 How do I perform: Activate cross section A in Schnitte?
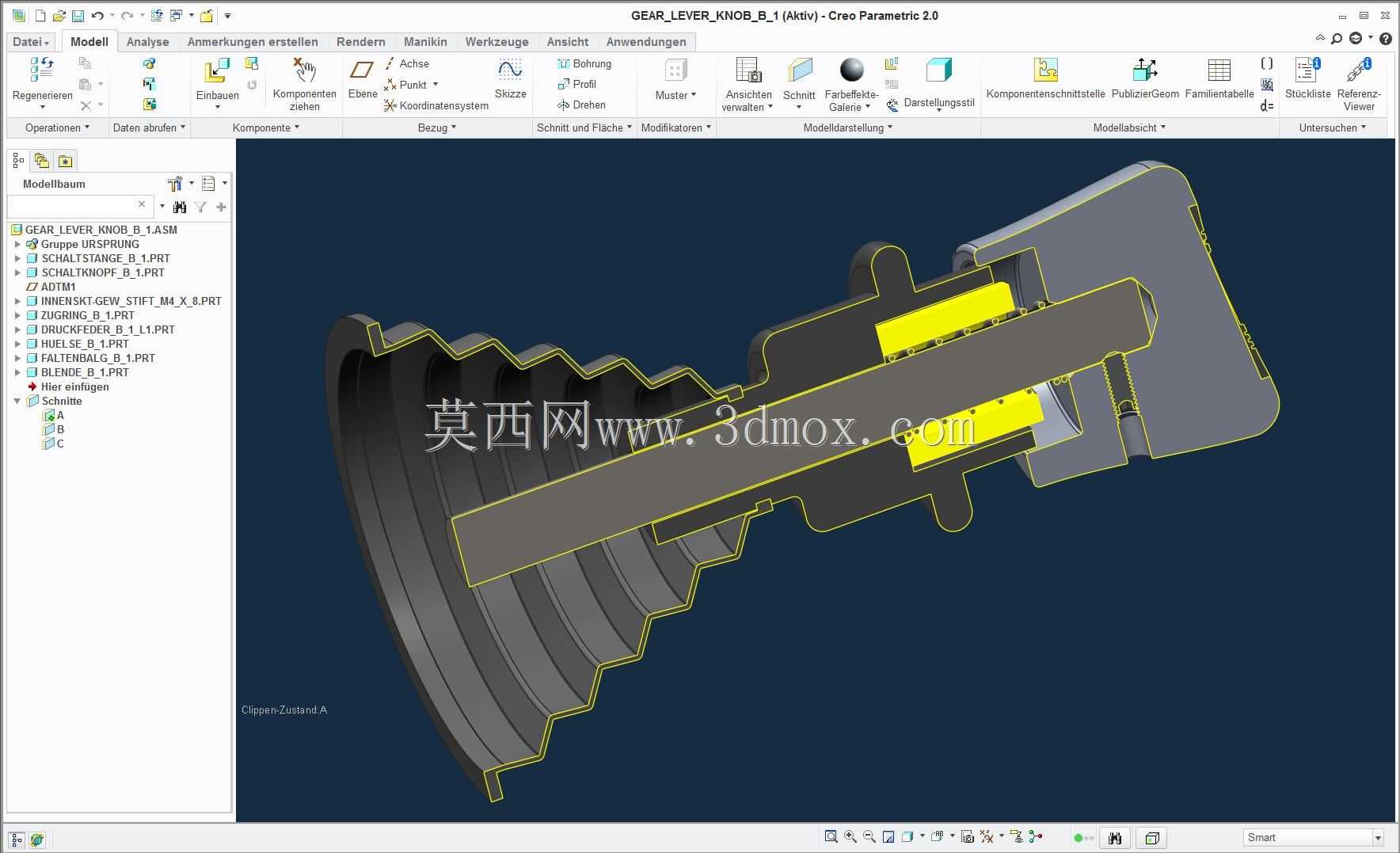(x=54, y=415)
